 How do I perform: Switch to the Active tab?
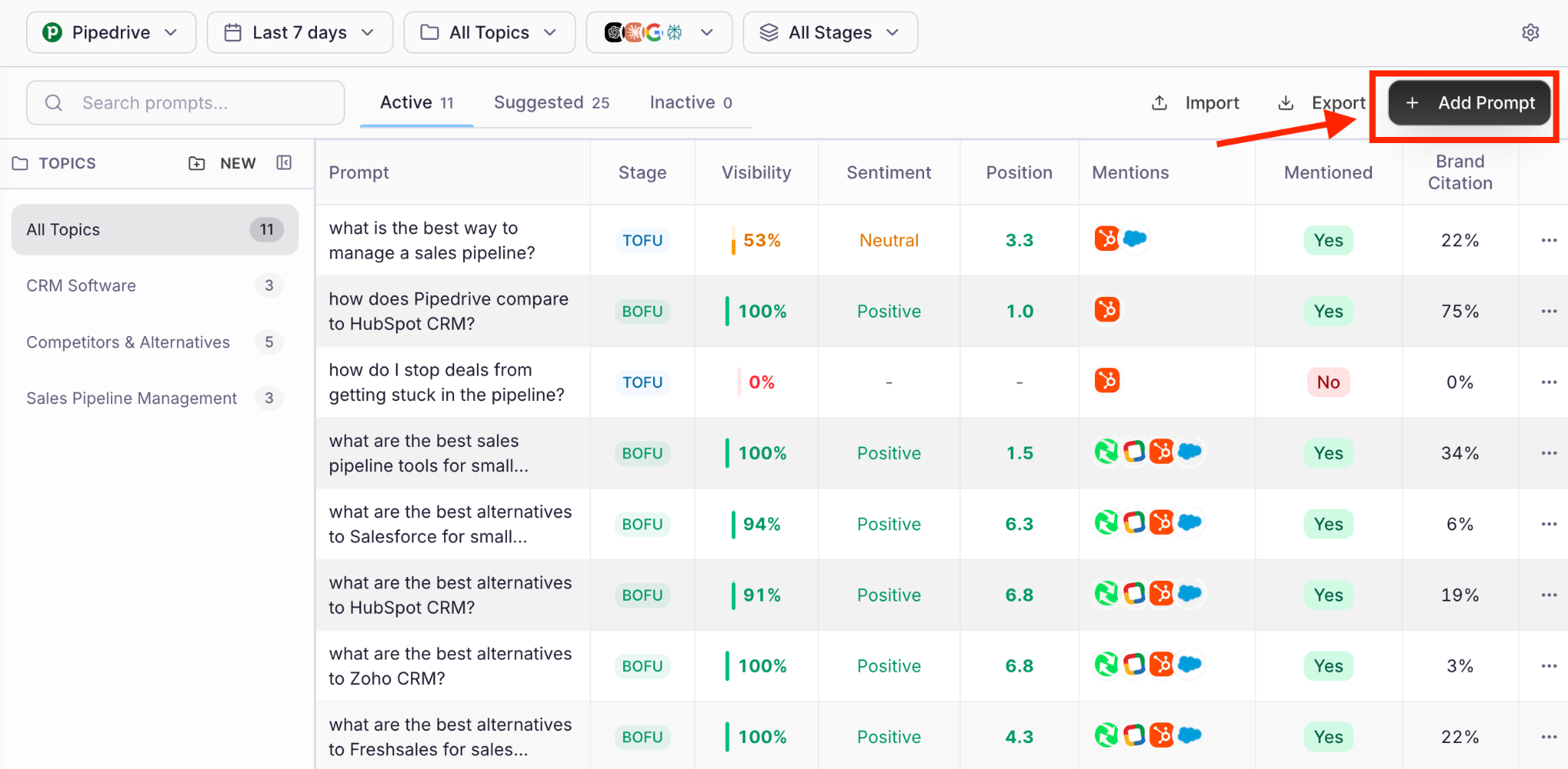(416, 103)
